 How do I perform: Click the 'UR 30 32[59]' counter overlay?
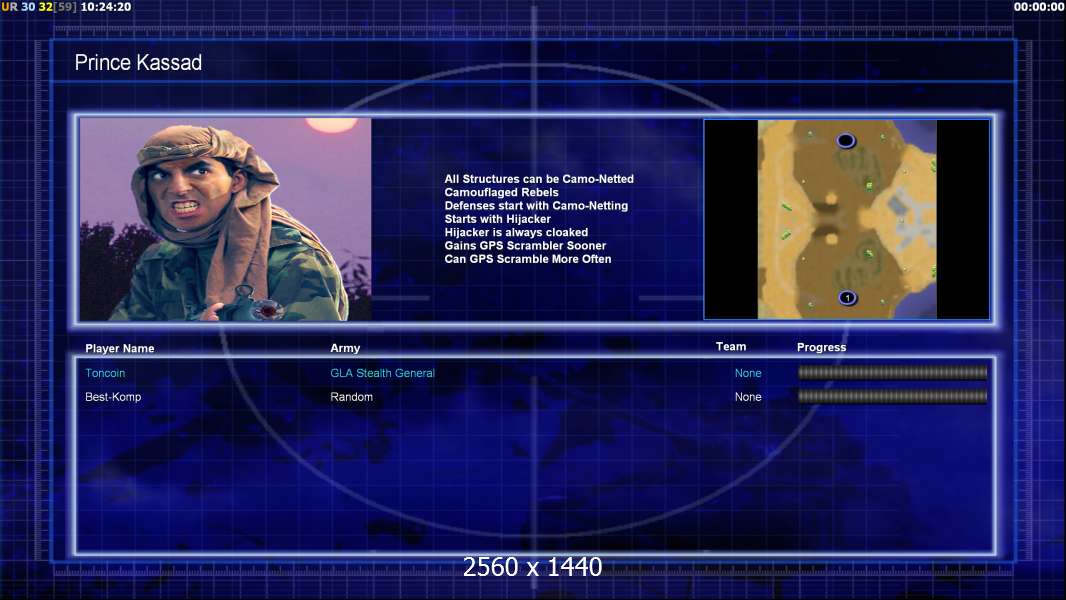(39, 7)
